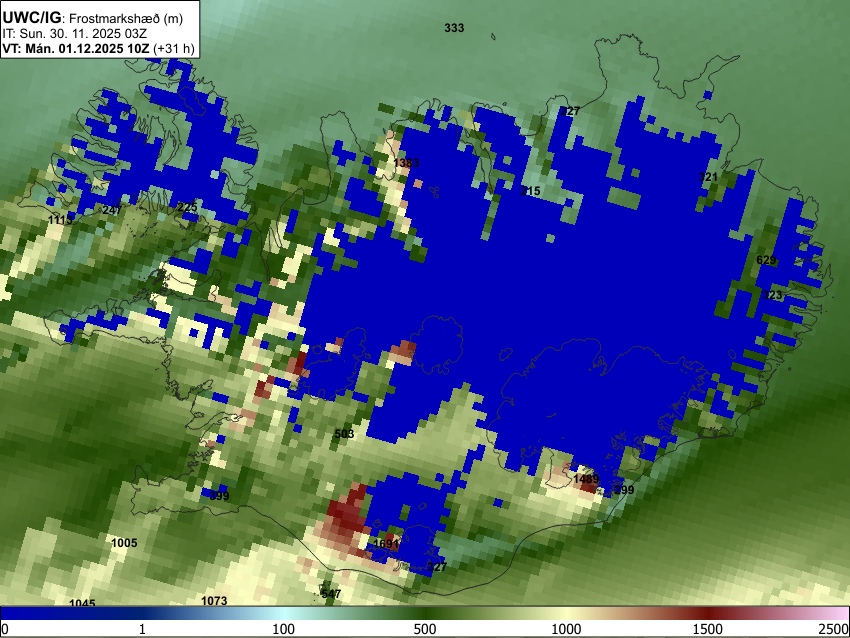Screen dimensions: 850x638
Task: Click the '2500' tick on the color scale
Action: (x=834, y=629)
